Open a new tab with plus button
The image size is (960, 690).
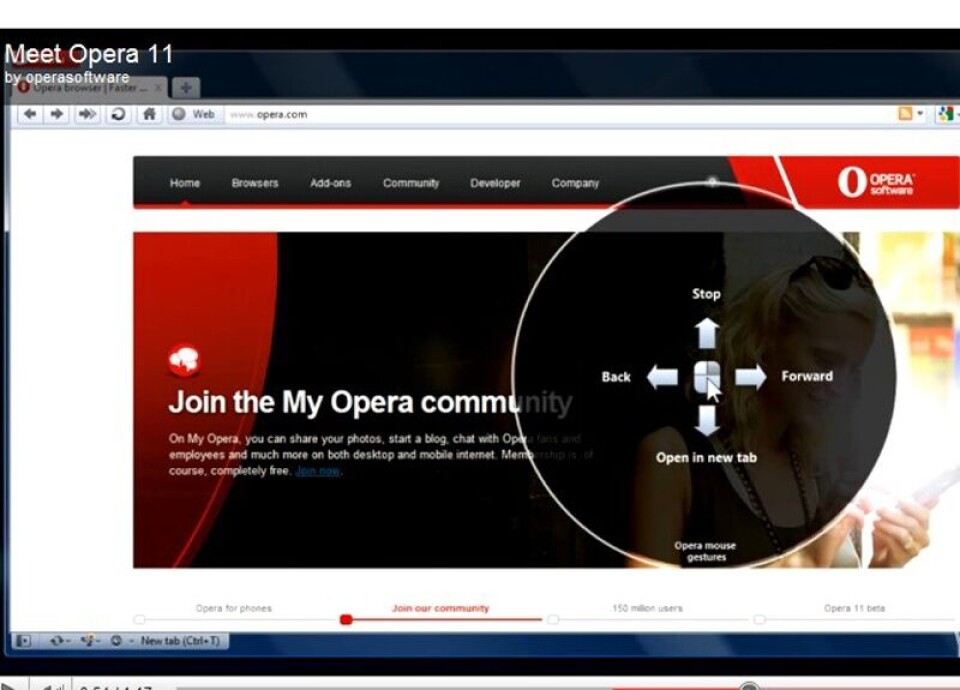click(186, 88)
